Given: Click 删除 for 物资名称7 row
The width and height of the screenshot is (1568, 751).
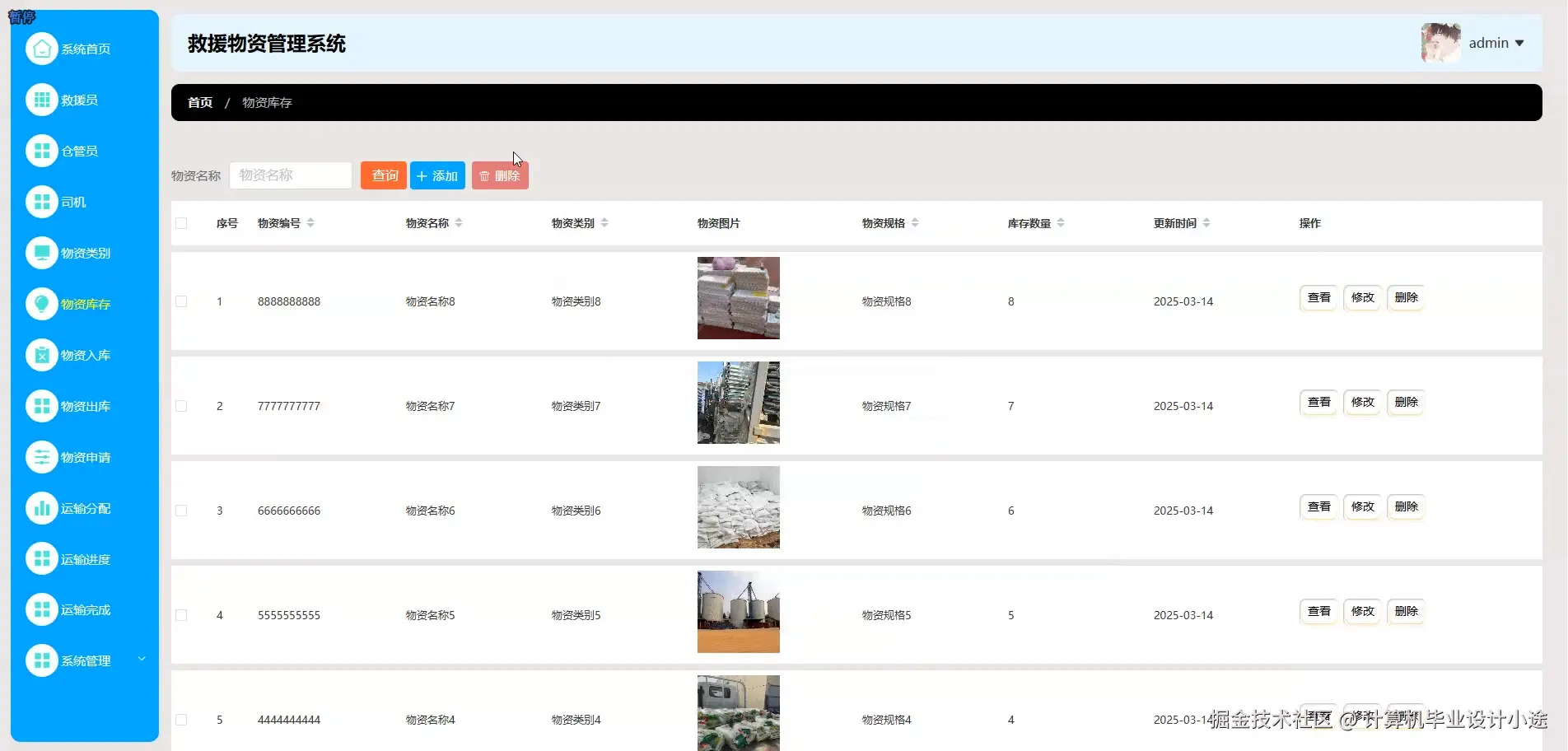Looking at the screenshot, I should (1406, 402).
